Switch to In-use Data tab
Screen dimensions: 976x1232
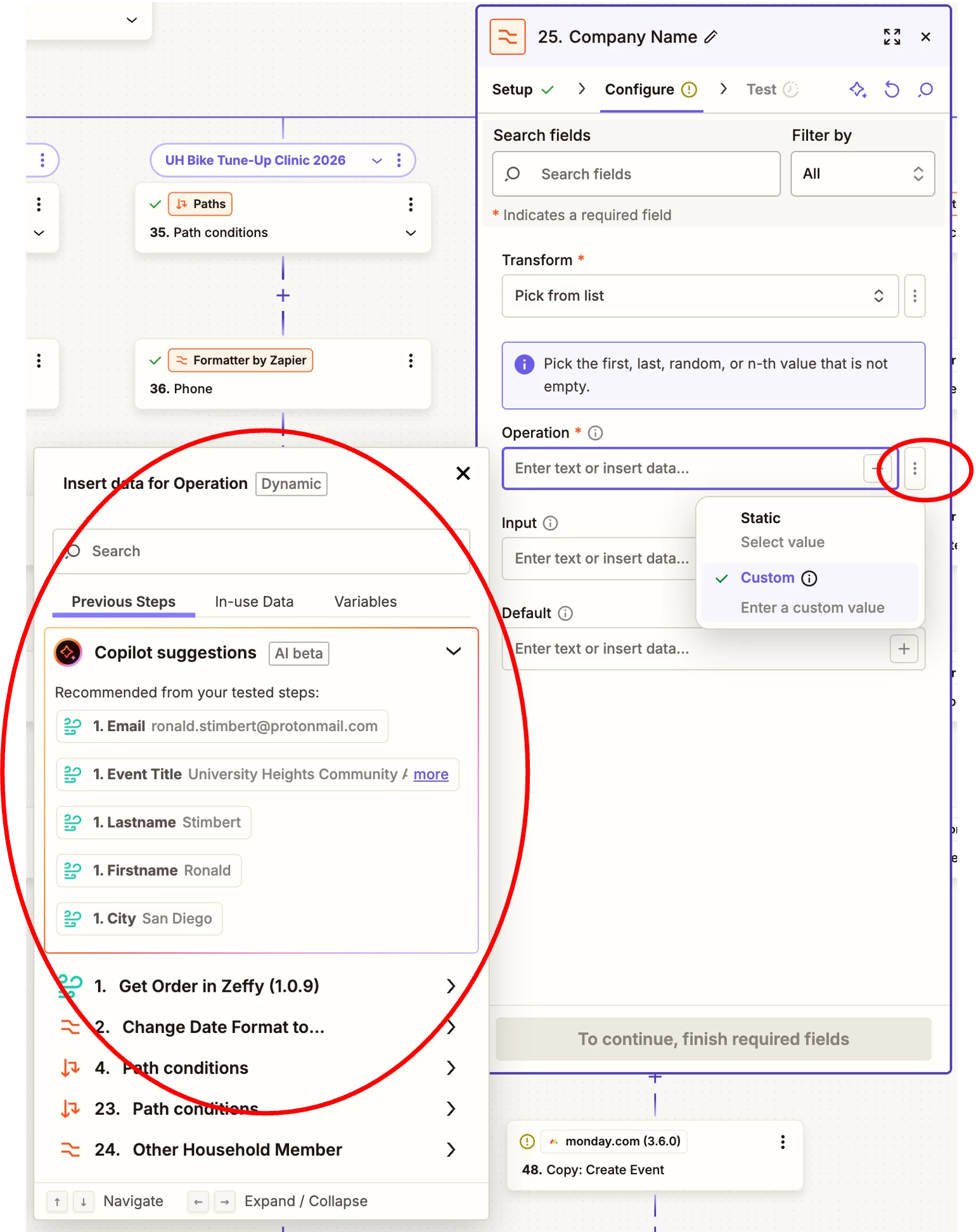[x=254, y=602]
